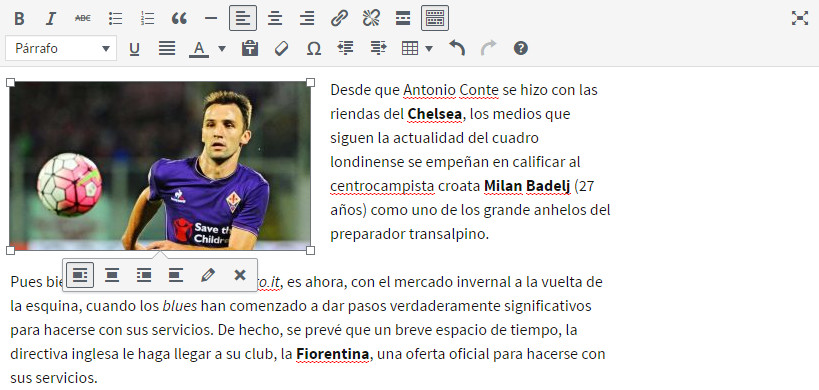Screen dimensions: 819x390
Task: Open the table dropdown arrow
Action: (429, 49)
